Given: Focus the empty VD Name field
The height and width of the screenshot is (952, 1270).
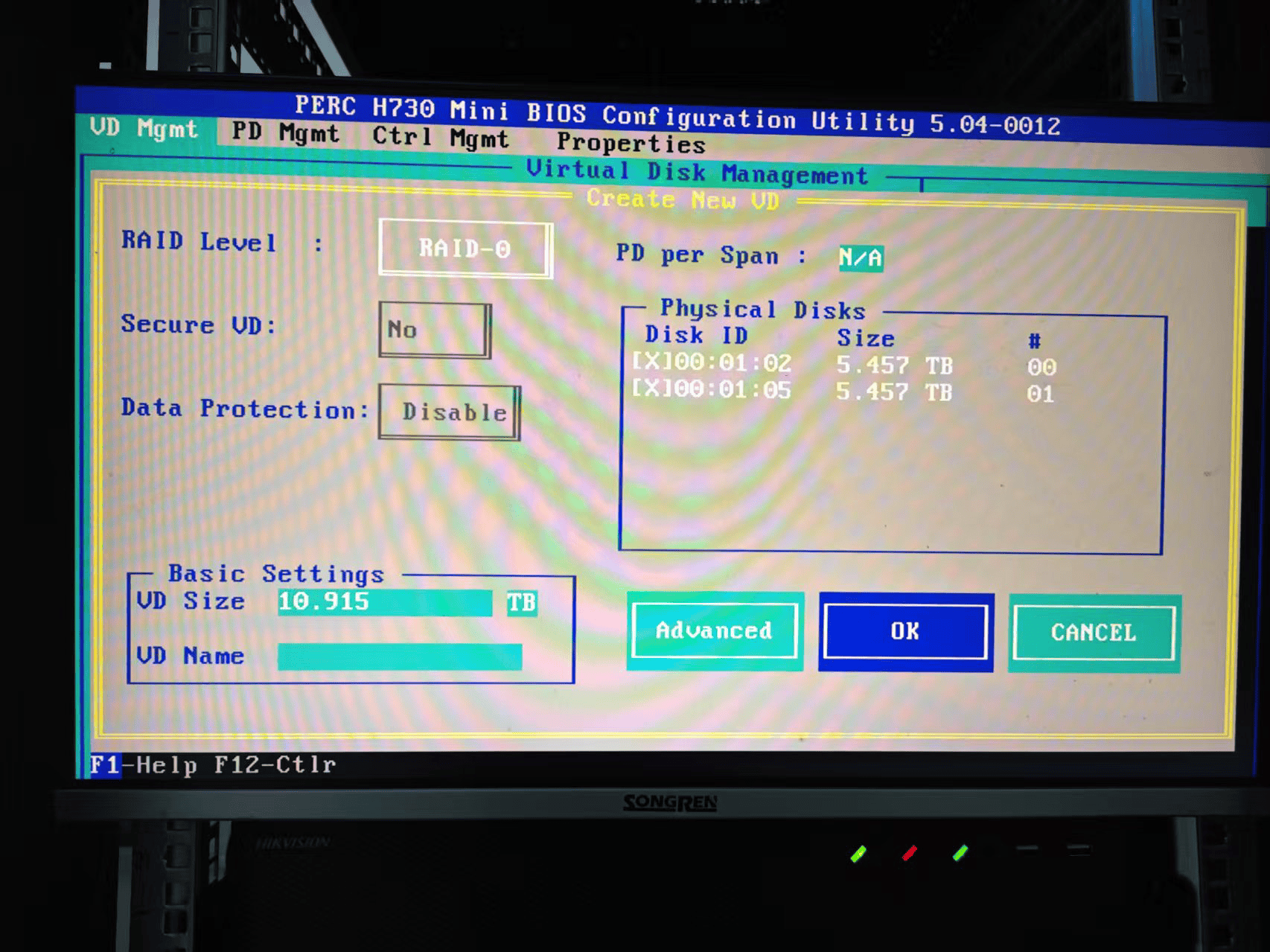Looking at the screenshot, I should tap(400, 657).
